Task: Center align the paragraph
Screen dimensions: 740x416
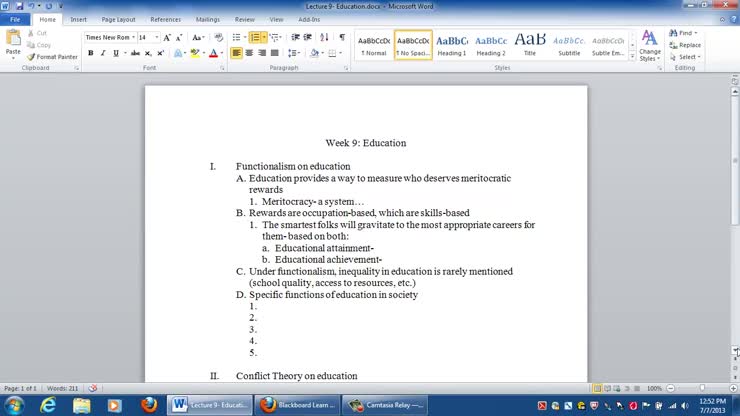Action: point(249,53)
